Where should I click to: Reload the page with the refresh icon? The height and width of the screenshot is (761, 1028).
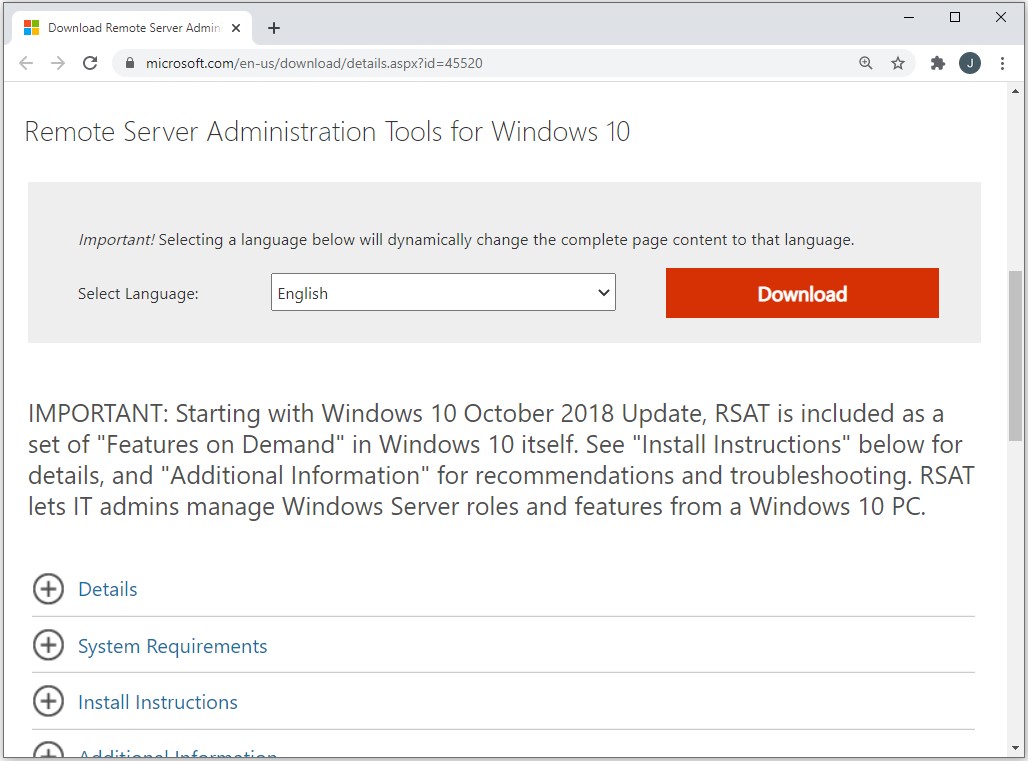(90, 63)
